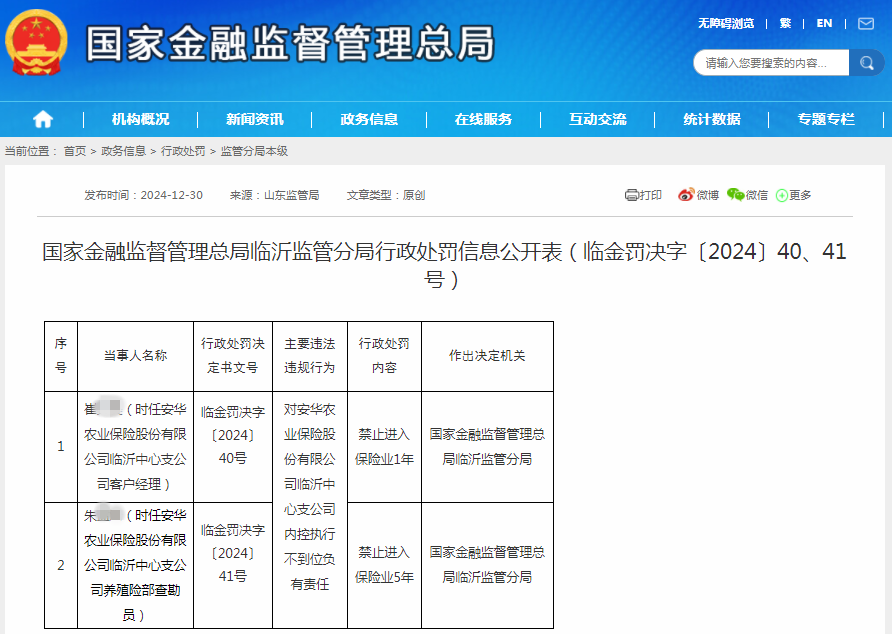892x634 pixels.
Task: Click source text 来源：山东监管局
Action: pyautogui.click(x=274, y=195)
